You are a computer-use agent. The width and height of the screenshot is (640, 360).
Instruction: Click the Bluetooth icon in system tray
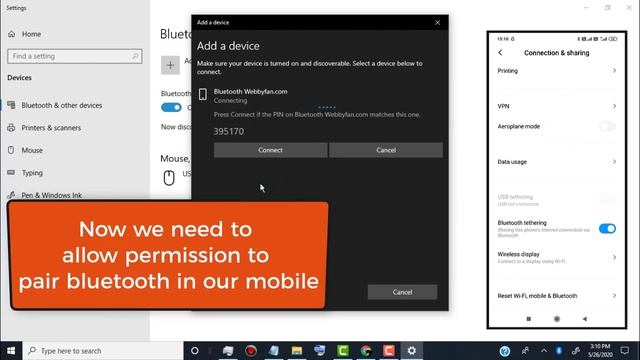click(x=559, y=351)
